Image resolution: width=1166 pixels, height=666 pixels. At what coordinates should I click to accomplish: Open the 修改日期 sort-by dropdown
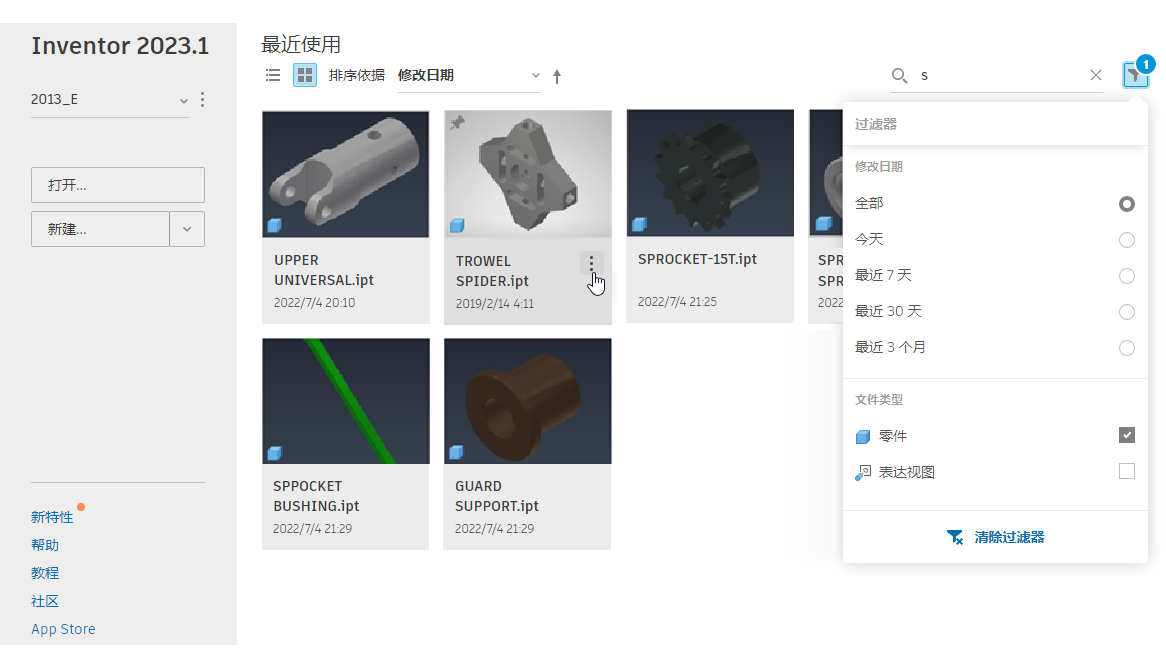tap(468, 76)
